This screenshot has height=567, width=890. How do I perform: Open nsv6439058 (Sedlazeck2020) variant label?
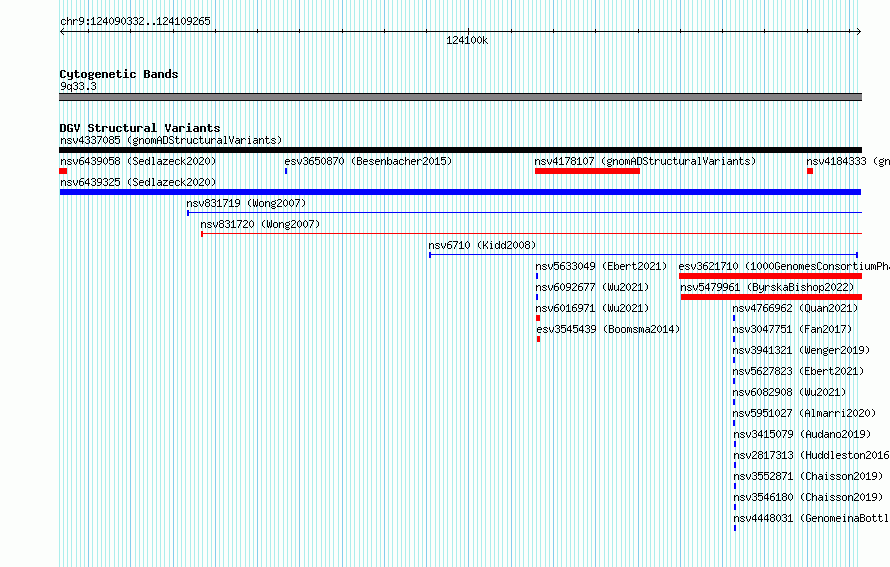[x=138, y=161]
